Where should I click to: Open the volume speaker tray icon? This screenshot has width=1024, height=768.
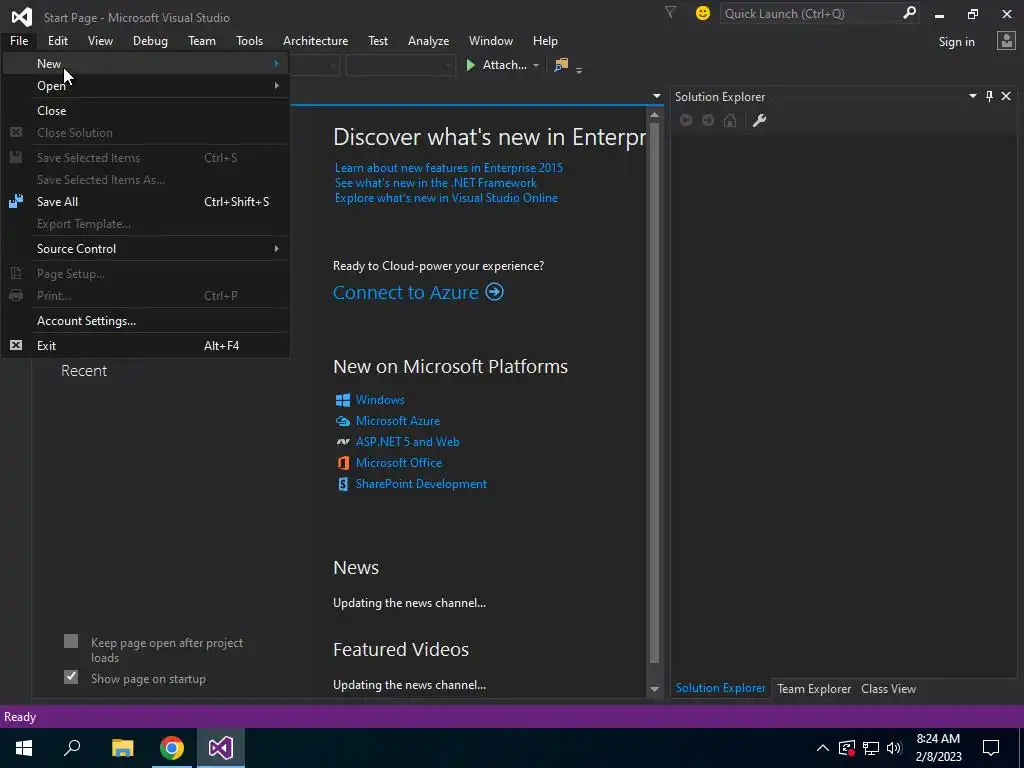coord(894,748)
